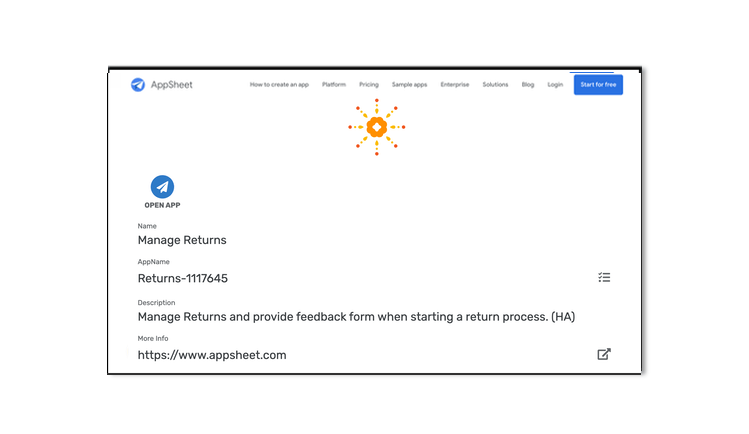The height and width of the screenshot is (434, 749).
Task: Click the Manage Returns name value
Action: [x=182, y=240]
